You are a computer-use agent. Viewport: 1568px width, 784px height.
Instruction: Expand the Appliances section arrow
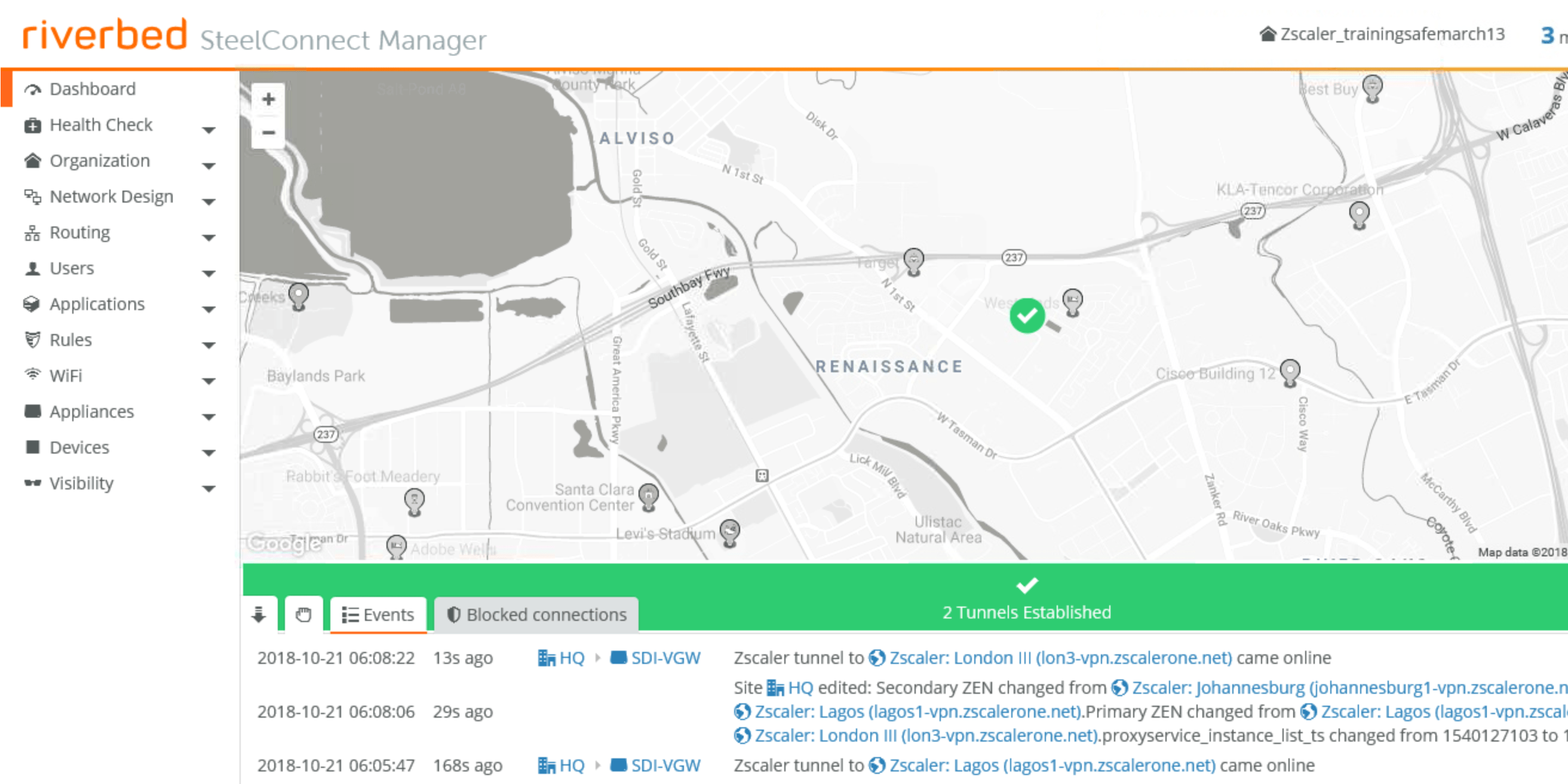click(x=209, y=417)
